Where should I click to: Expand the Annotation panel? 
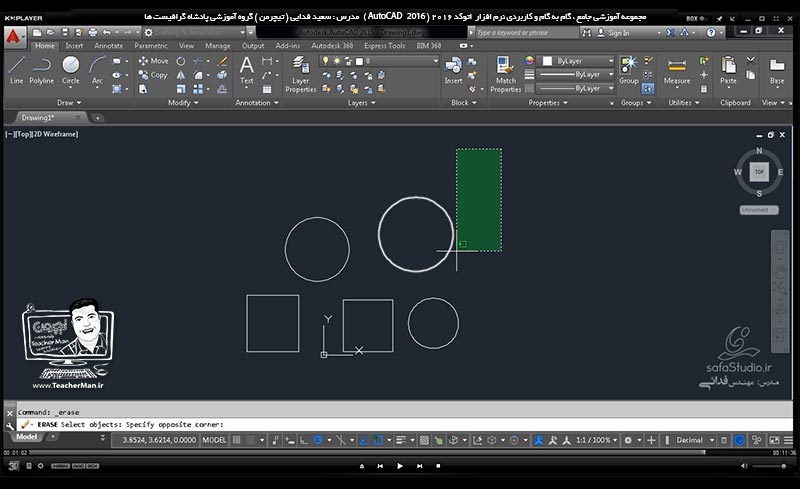pyautogui.click(x=257, y=103)
